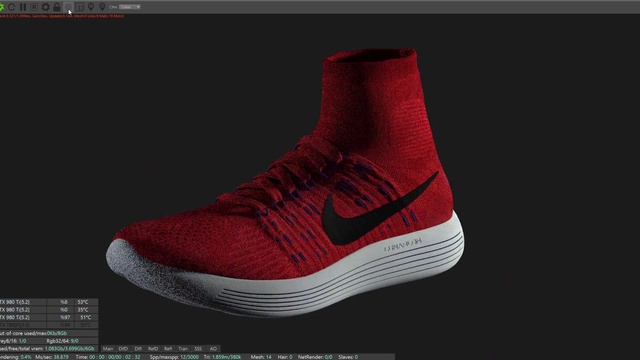Switch to the Refl pass tab
This screenshot has width=640, height=360.
click(x=168, y=349)
